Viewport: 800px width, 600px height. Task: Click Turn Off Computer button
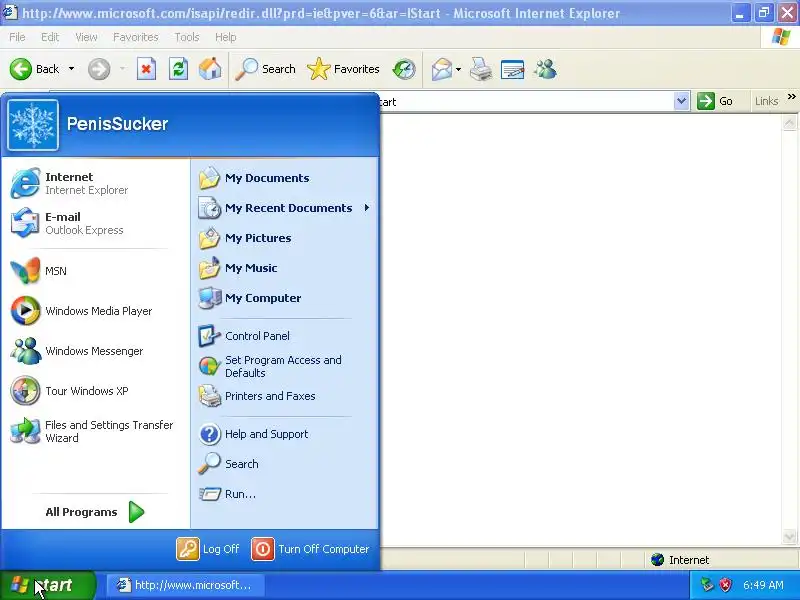310,549
